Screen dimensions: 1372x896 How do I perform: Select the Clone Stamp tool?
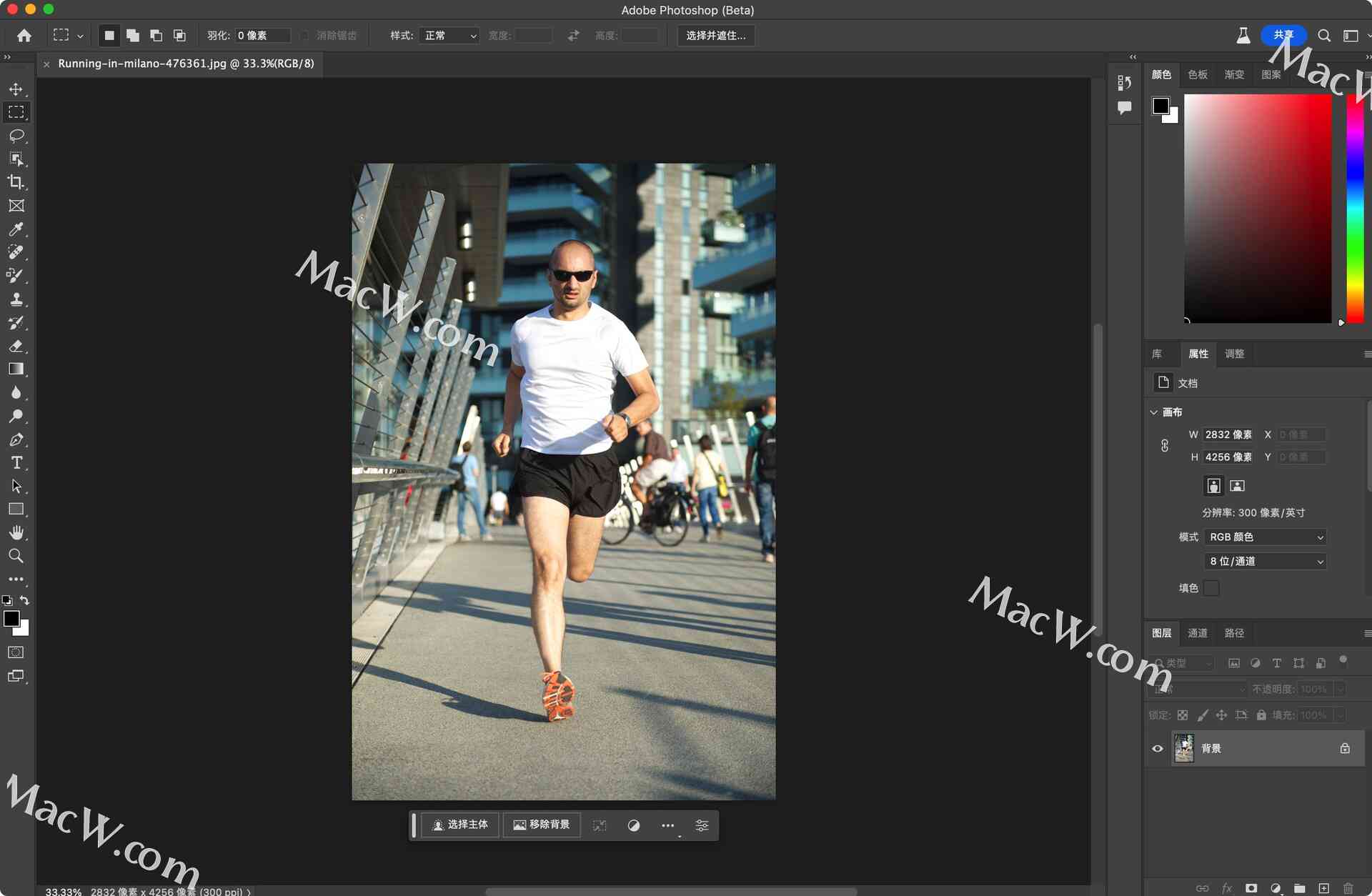(x=16, y=299)
